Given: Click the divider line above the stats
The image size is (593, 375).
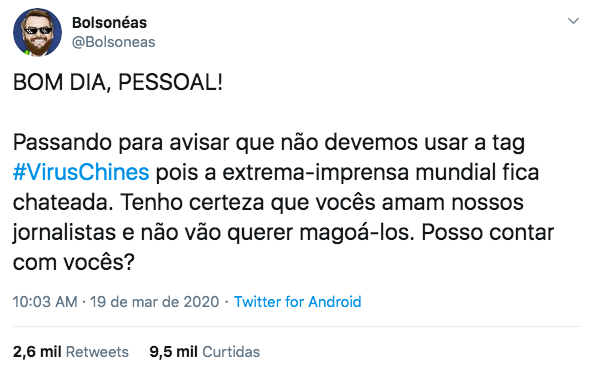Looking at the screenshot, I should pyautogui.click(x=296, y=326).
